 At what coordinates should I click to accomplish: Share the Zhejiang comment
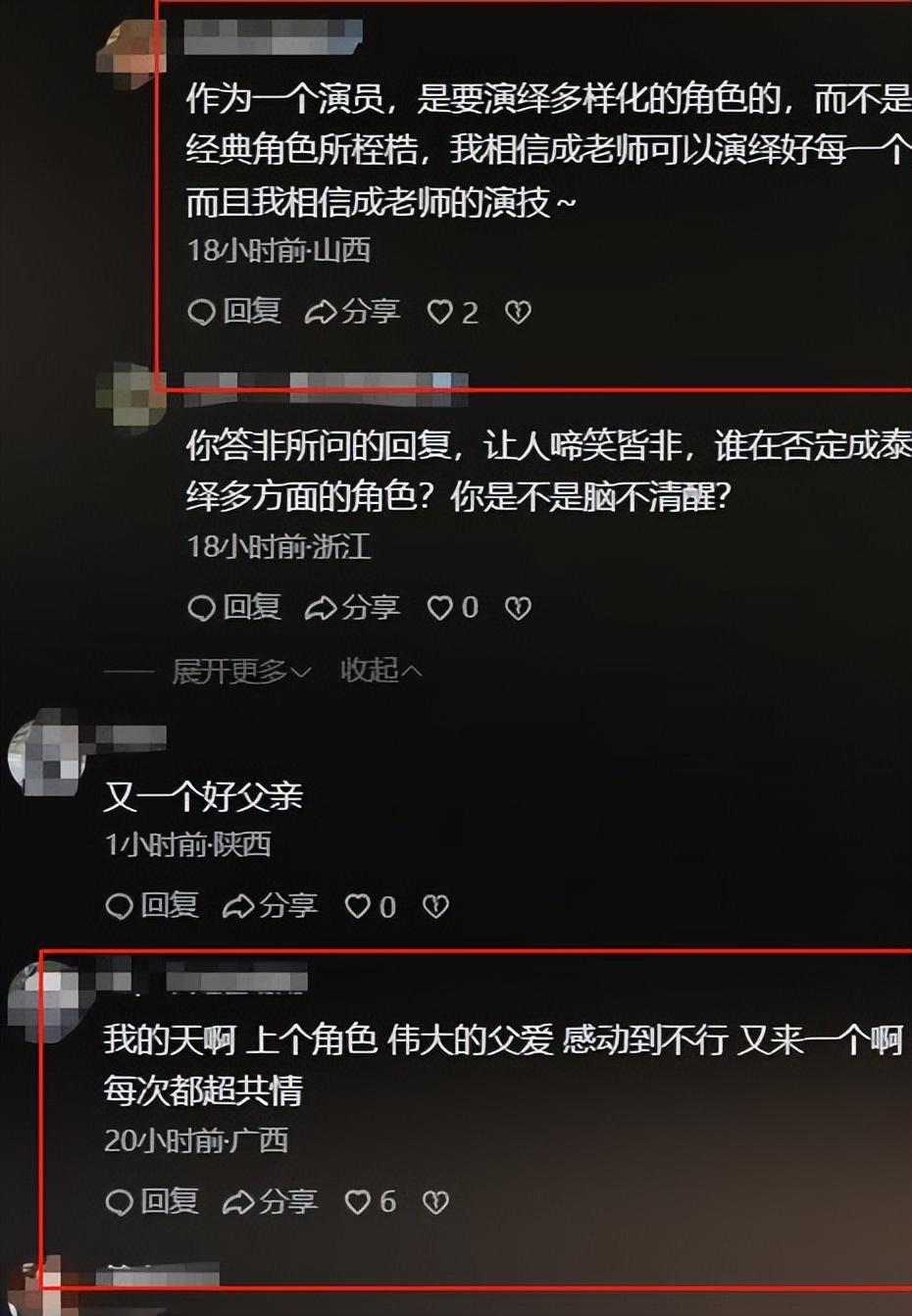pos(352,607)
